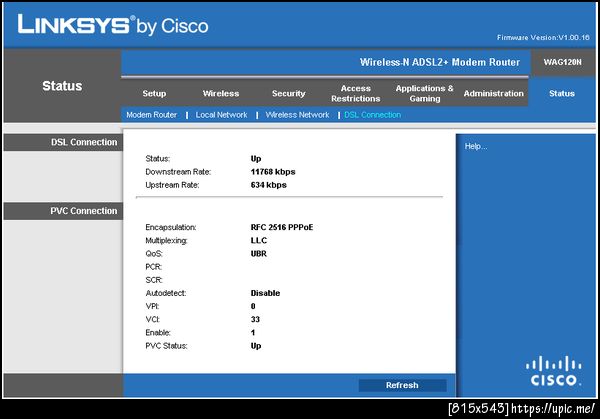Click the Autodetect: label
Screen dimensions: 600x419
[x=166, y=293]
